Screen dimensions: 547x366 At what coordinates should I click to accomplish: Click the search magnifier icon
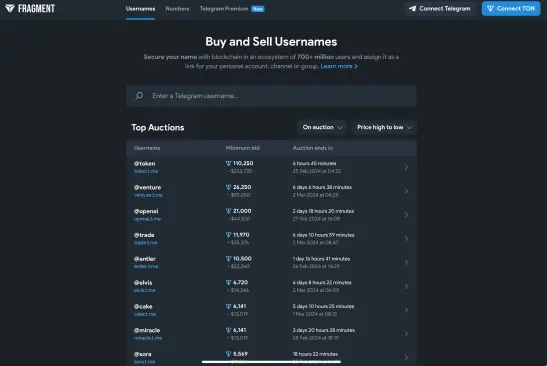[139, 96]
